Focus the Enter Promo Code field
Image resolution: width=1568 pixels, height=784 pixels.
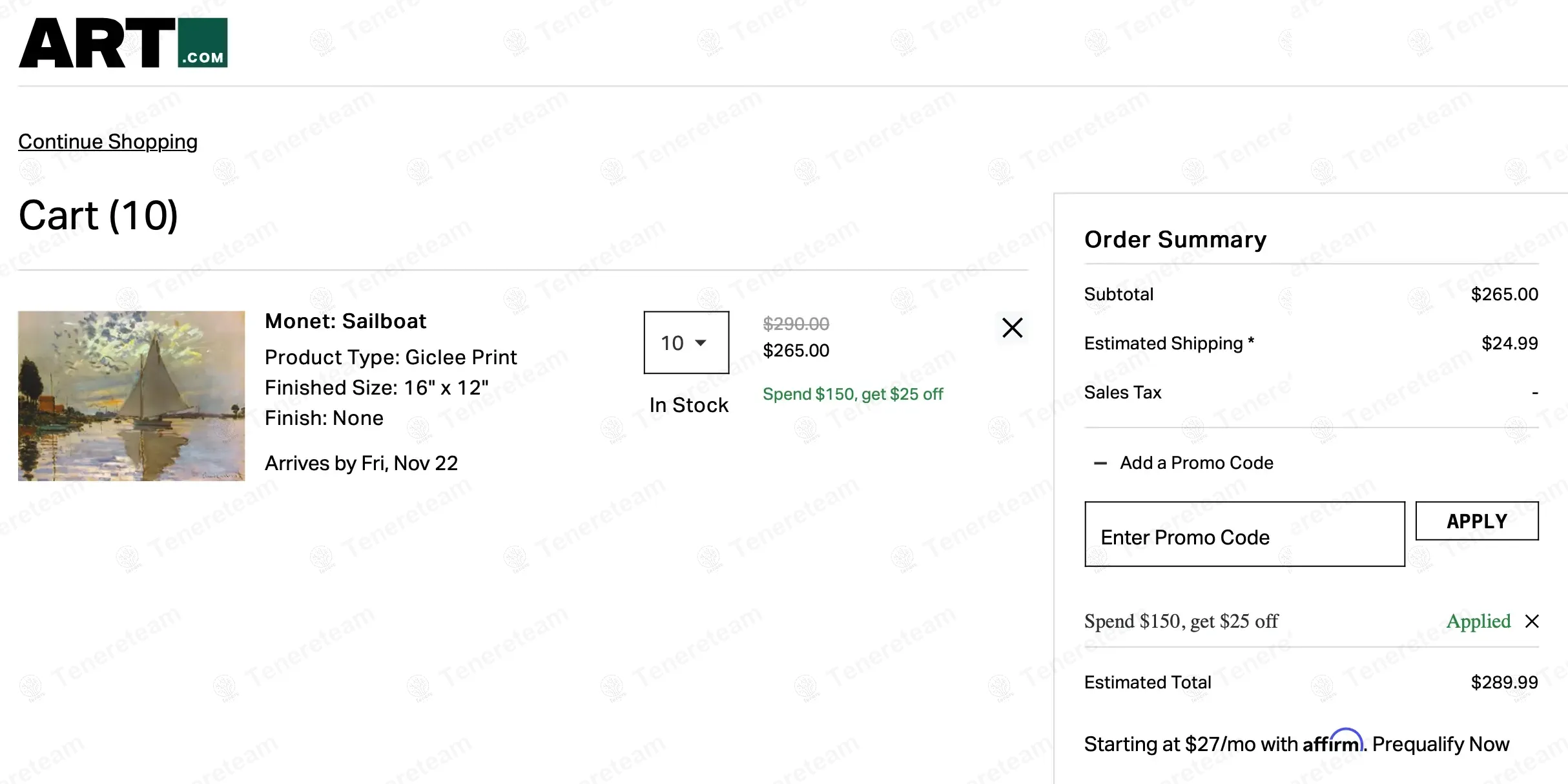pyautogui.click(x=1244, y=534)
